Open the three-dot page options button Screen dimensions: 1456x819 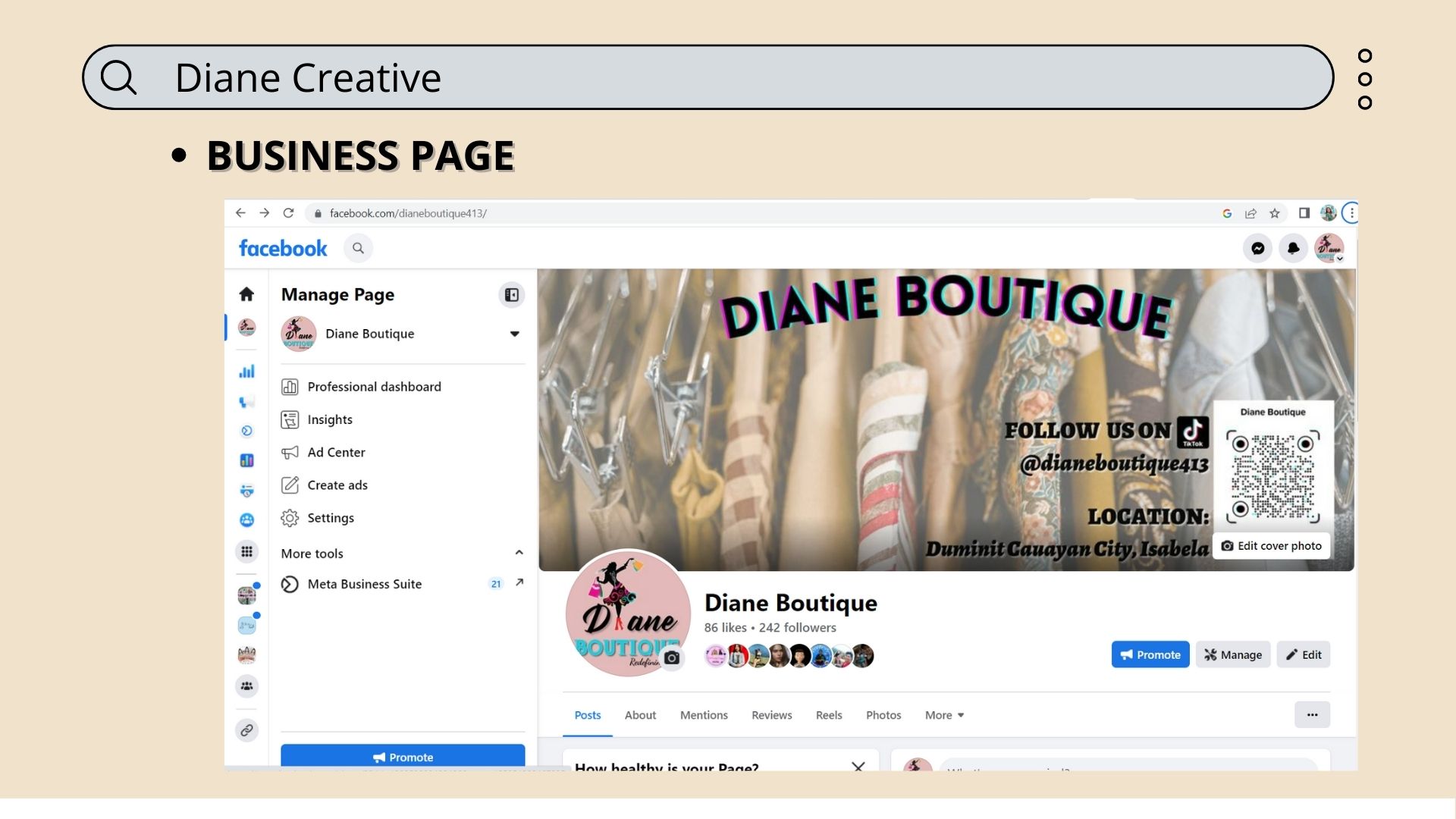tap(1312, 715)
